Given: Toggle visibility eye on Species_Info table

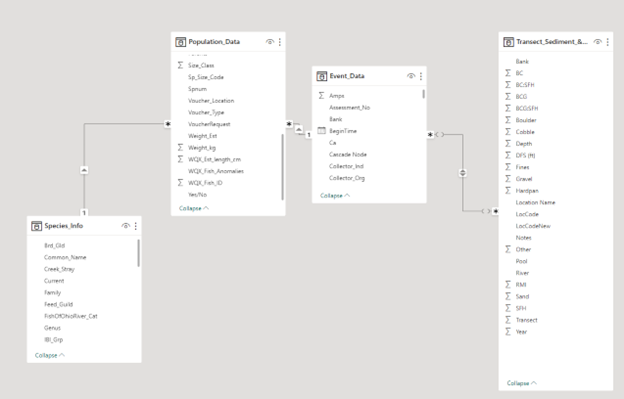Looking at the screenshot, I should [126, 226].
